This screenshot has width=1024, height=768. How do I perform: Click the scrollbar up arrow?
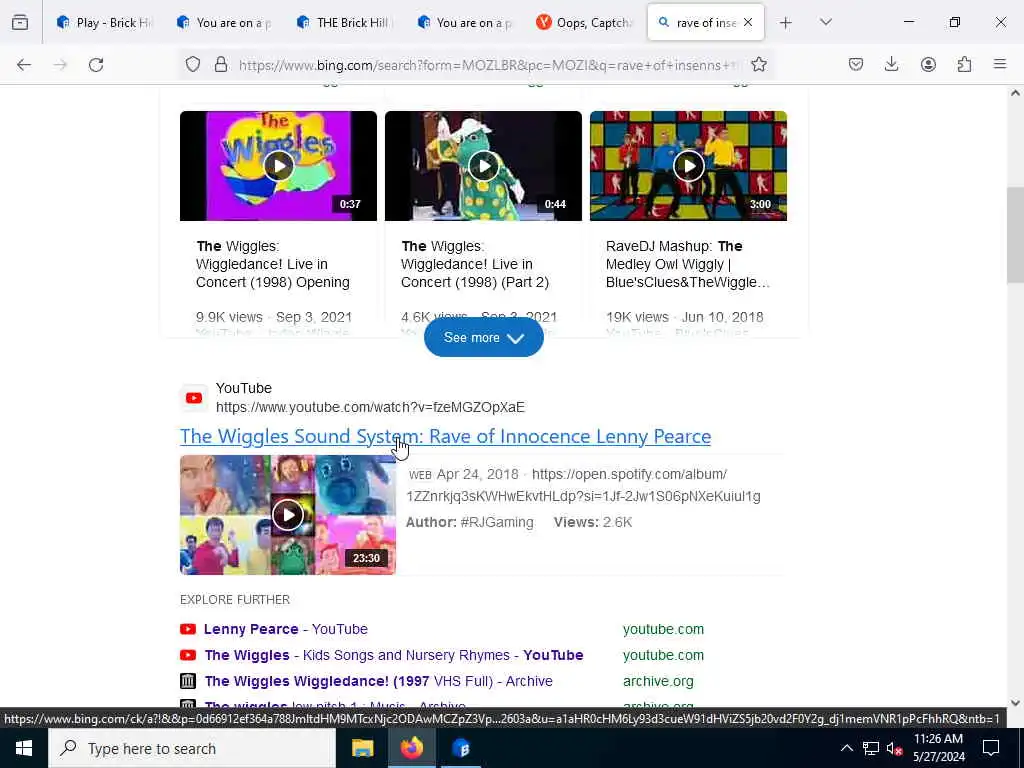pyautogui.click(x=1015, y=93)
